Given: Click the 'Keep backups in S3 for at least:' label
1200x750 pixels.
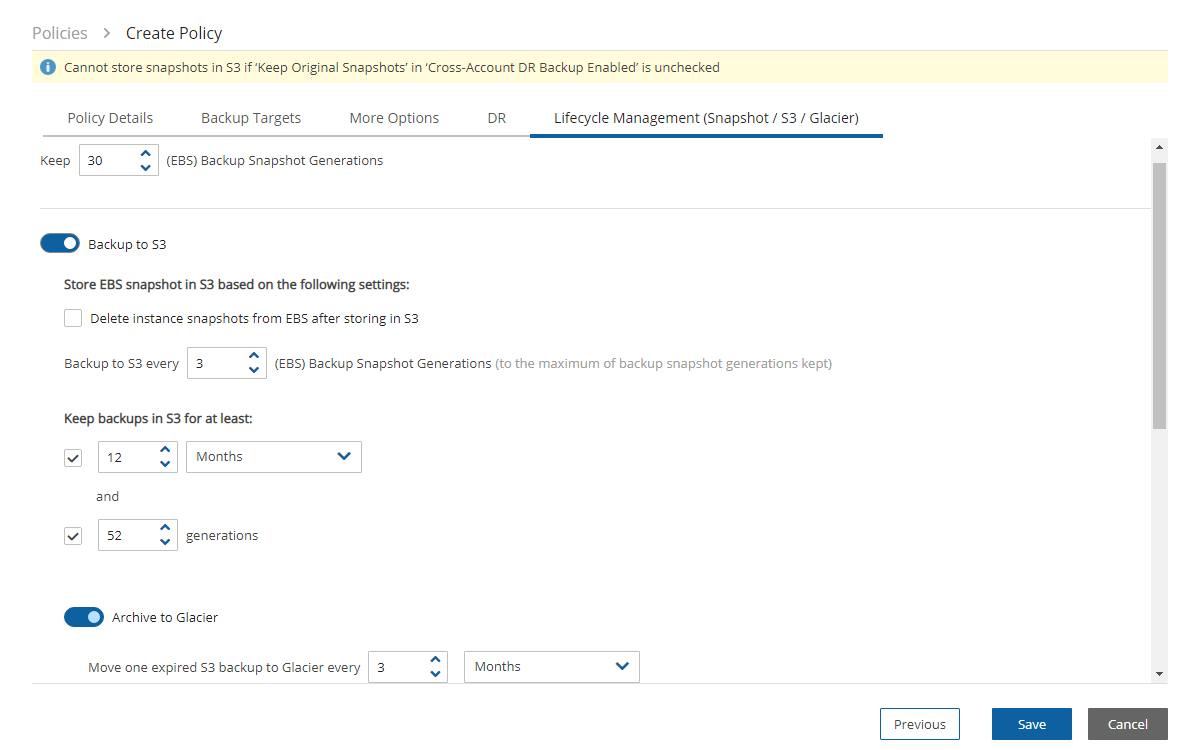Looking at the screenshot, I should pyautogui.click(x=158, y=418).
